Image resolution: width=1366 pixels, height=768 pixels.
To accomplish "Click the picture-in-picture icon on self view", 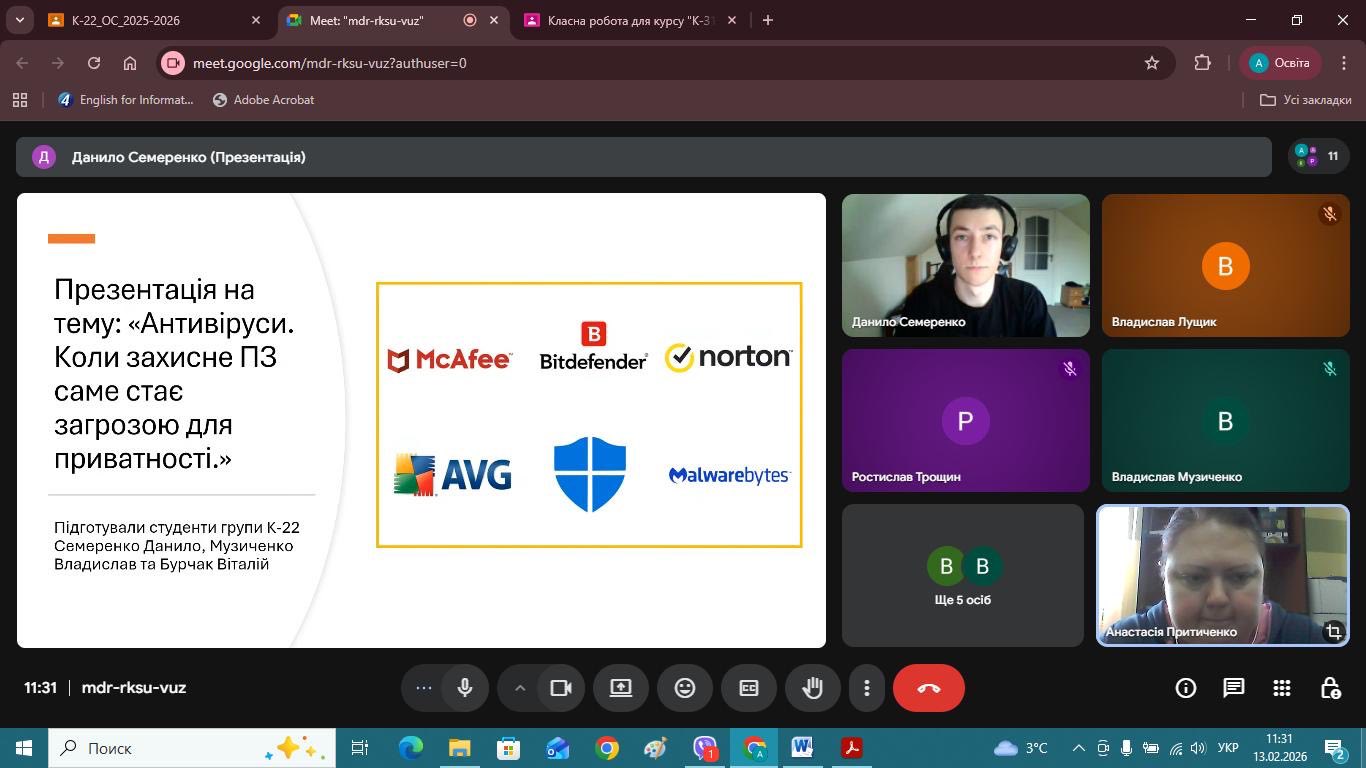I will click(x=1334, y=631).
